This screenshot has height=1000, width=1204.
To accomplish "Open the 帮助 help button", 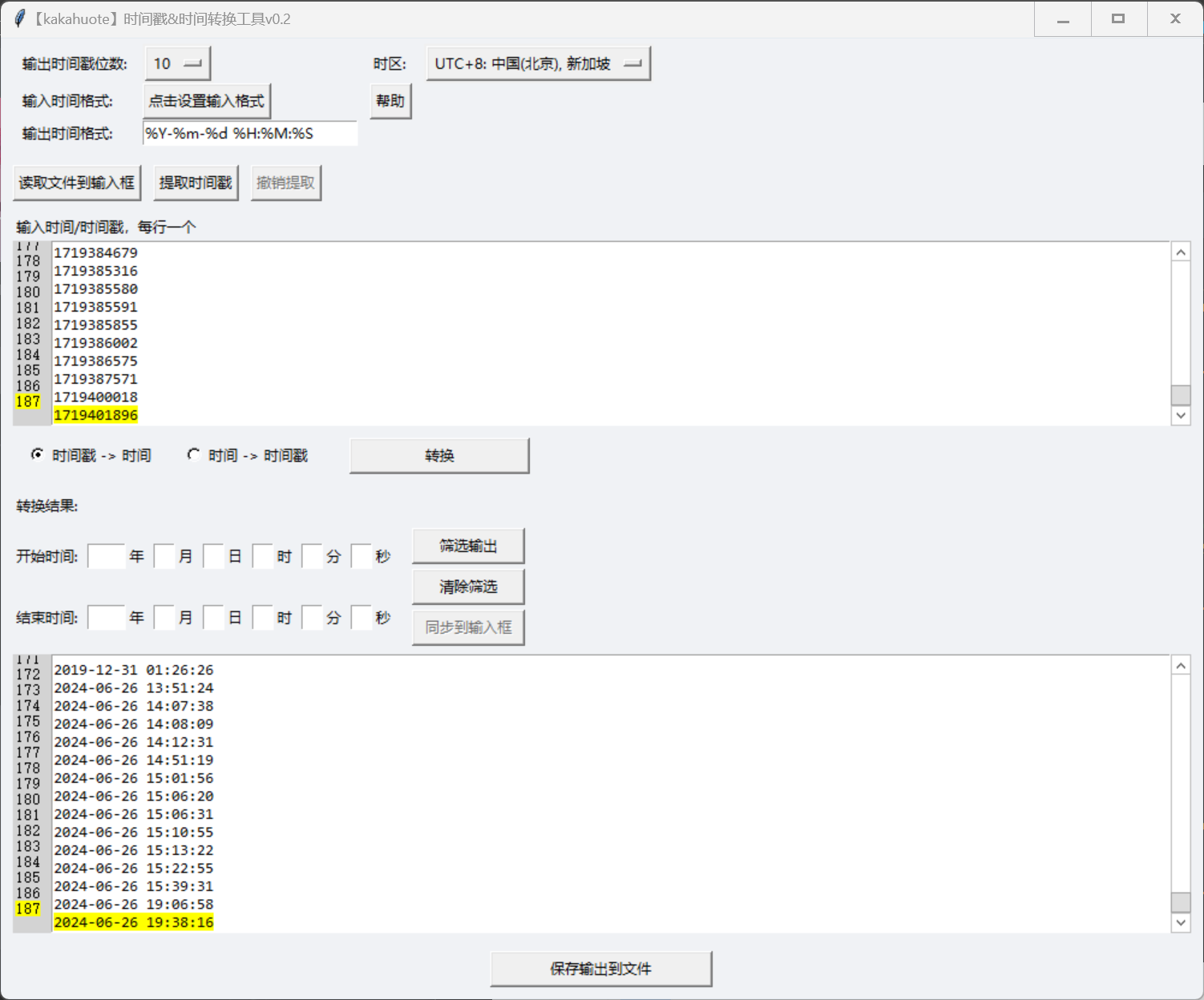I will tap(390, 102).
